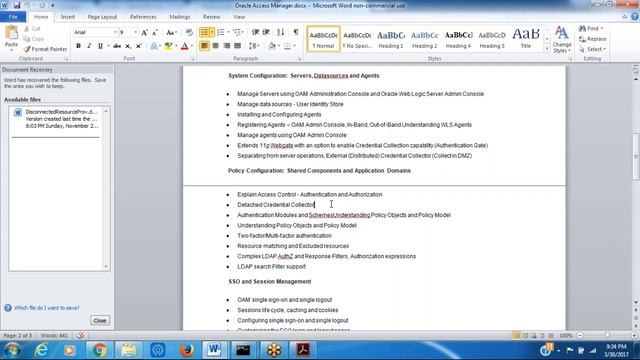Open the Windows Start menu
This screenshot has height=360, width=640.
pos(11,350)
